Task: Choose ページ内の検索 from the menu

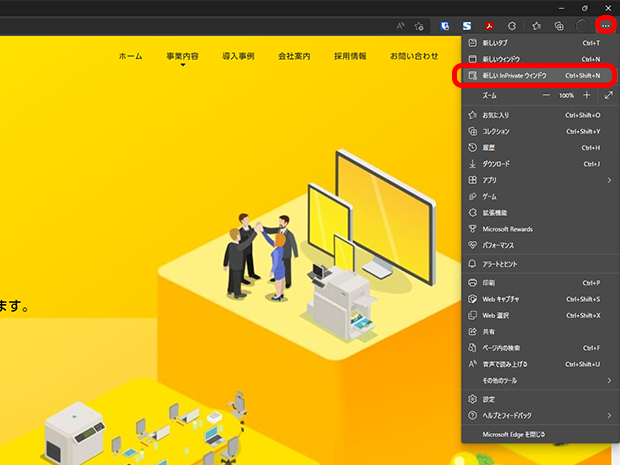Action: [541, 348]
